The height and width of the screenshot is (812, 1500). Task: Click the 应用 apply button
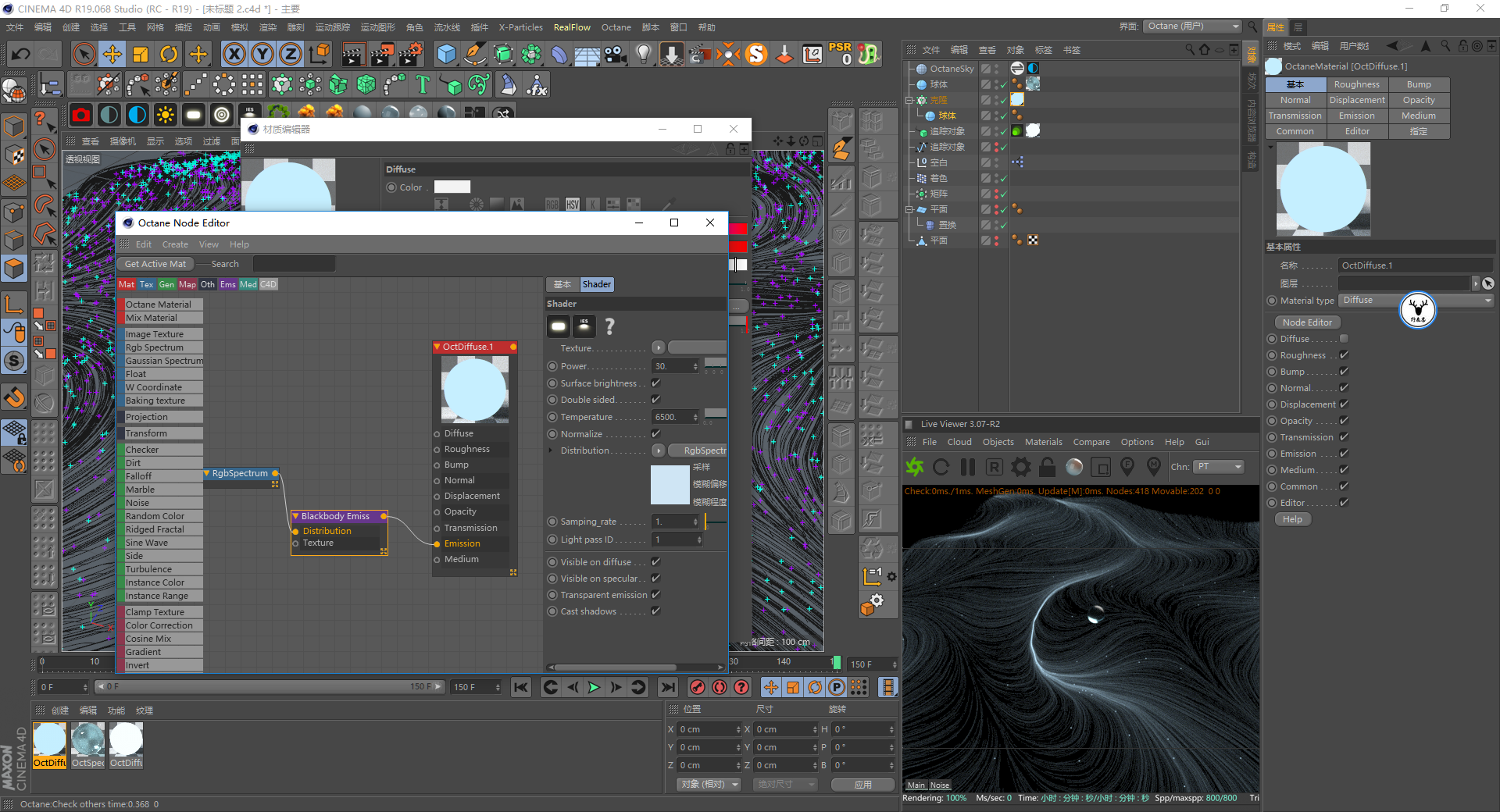pos(862,785)
